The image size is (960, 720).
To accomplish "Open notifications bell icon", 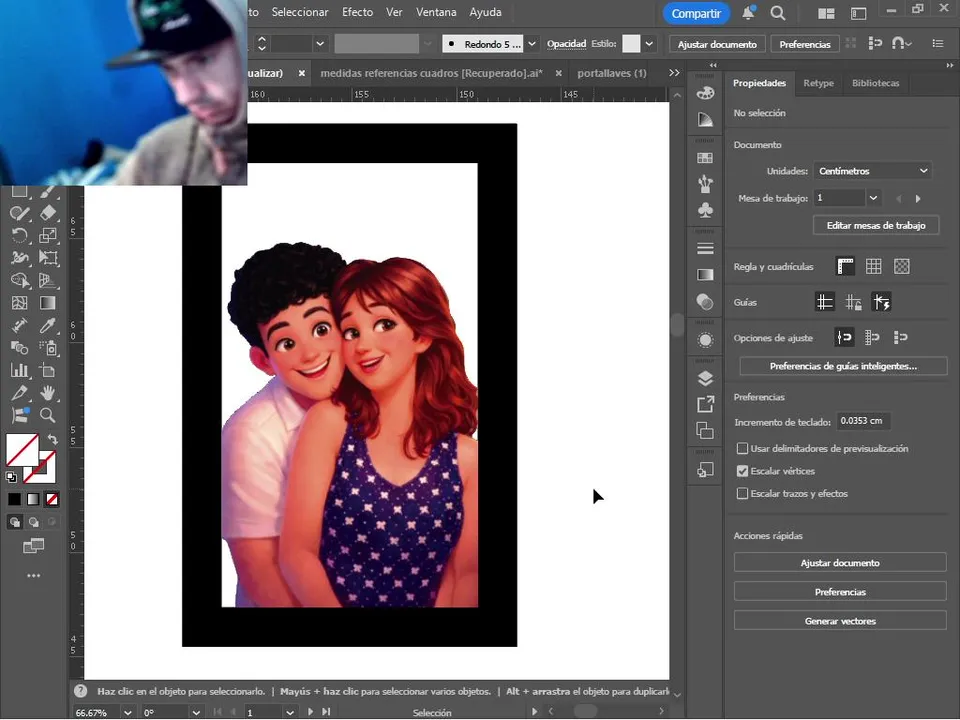I will (748, 13).
